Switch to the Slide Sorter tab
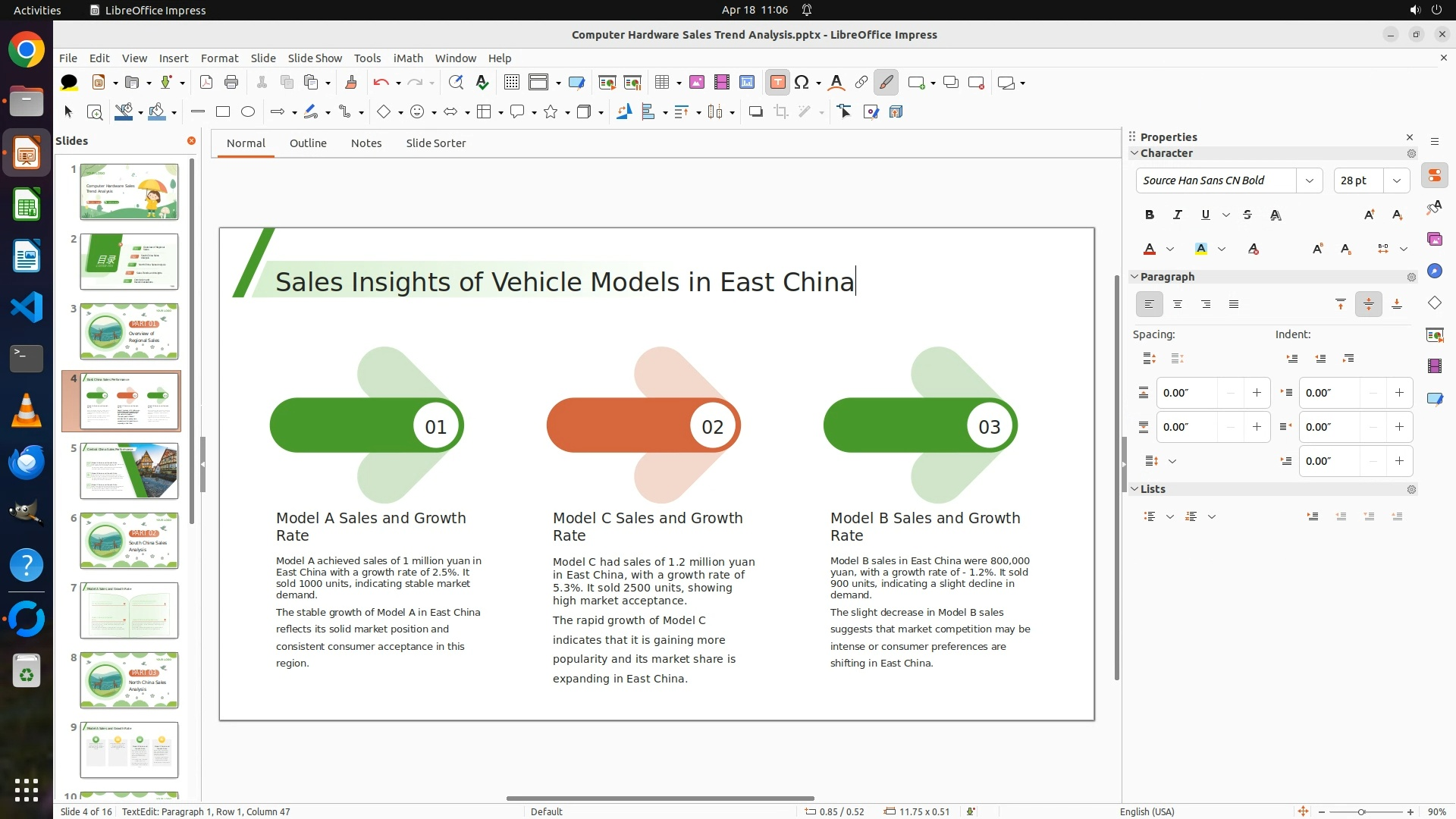Screen dimensions: 1456x819 435,143
